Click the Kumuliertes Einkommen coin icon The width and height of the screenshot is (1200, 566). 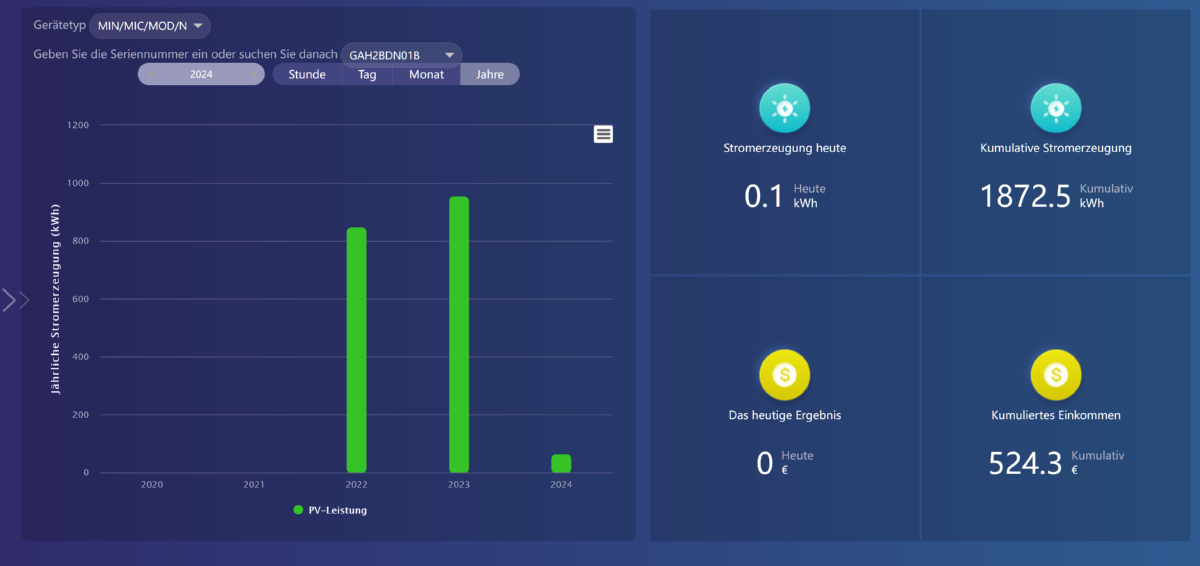pos(1056,375)
